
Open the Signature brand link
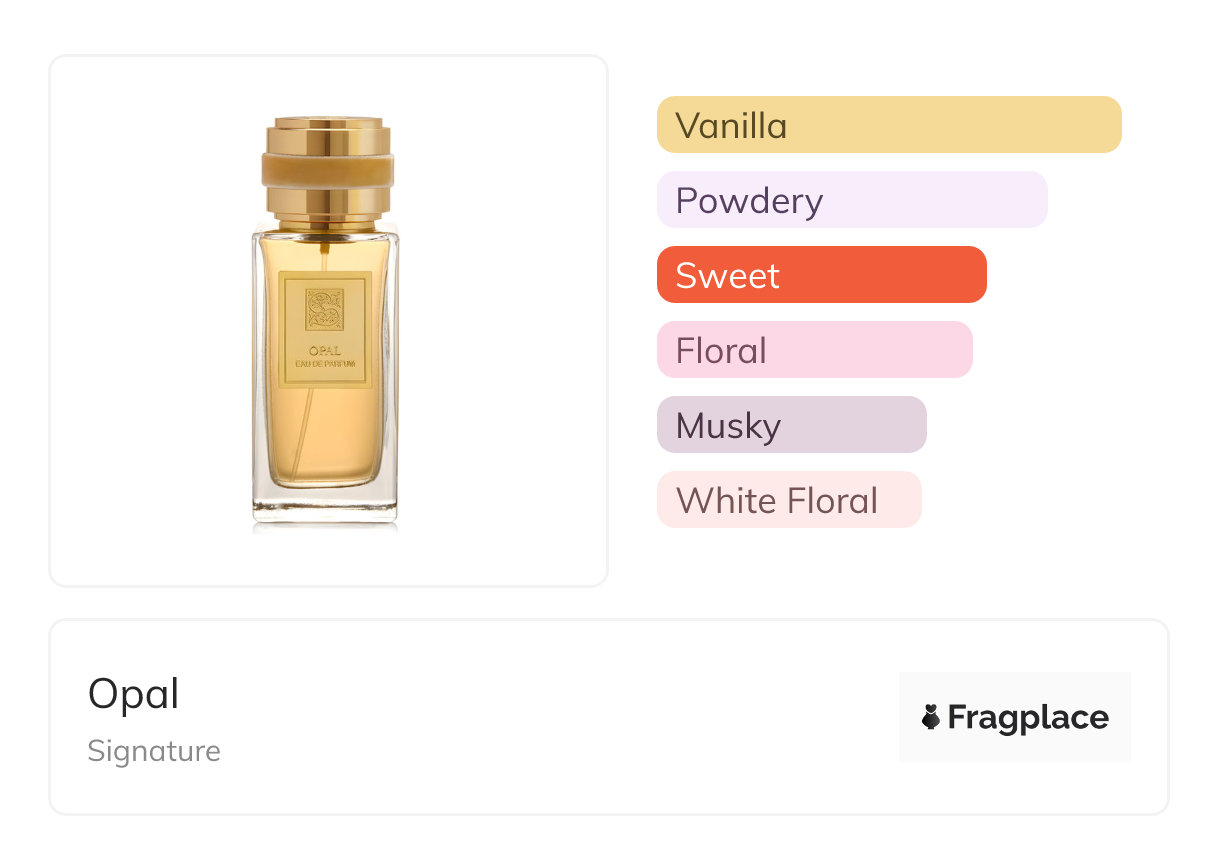[154, 751]
